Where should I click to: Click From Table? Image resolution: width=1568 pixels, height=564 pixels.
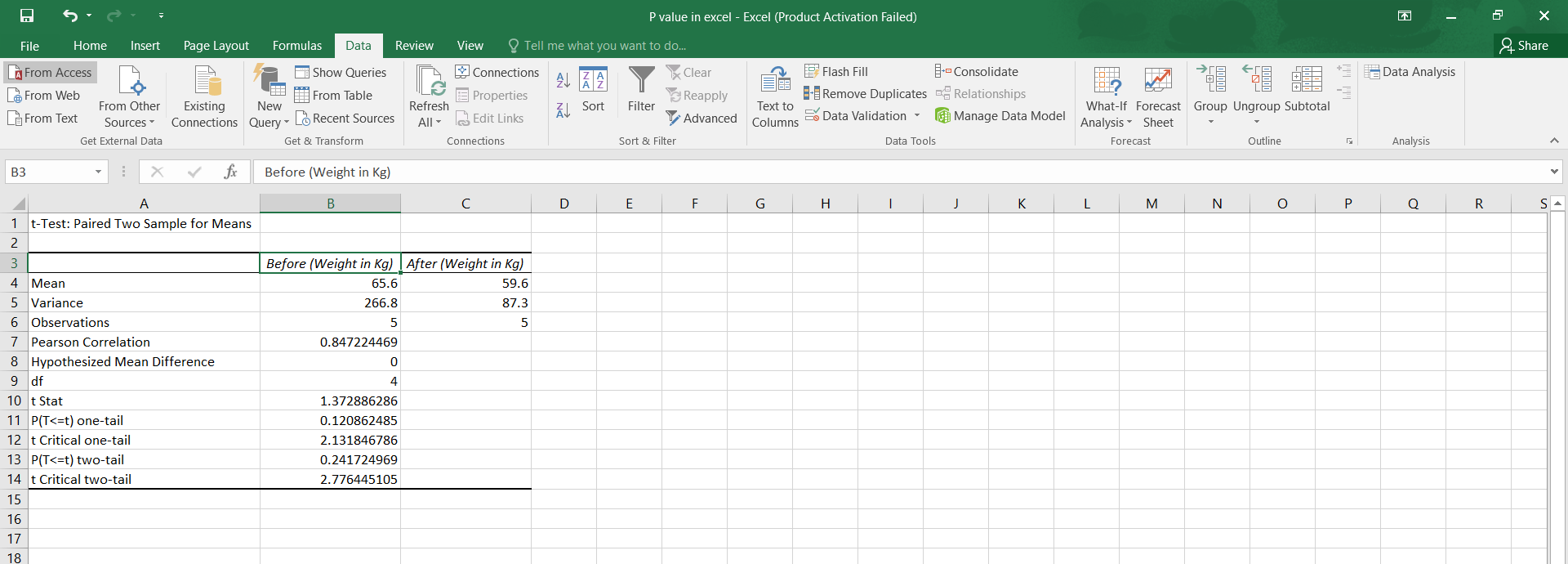tap(333, 96)
